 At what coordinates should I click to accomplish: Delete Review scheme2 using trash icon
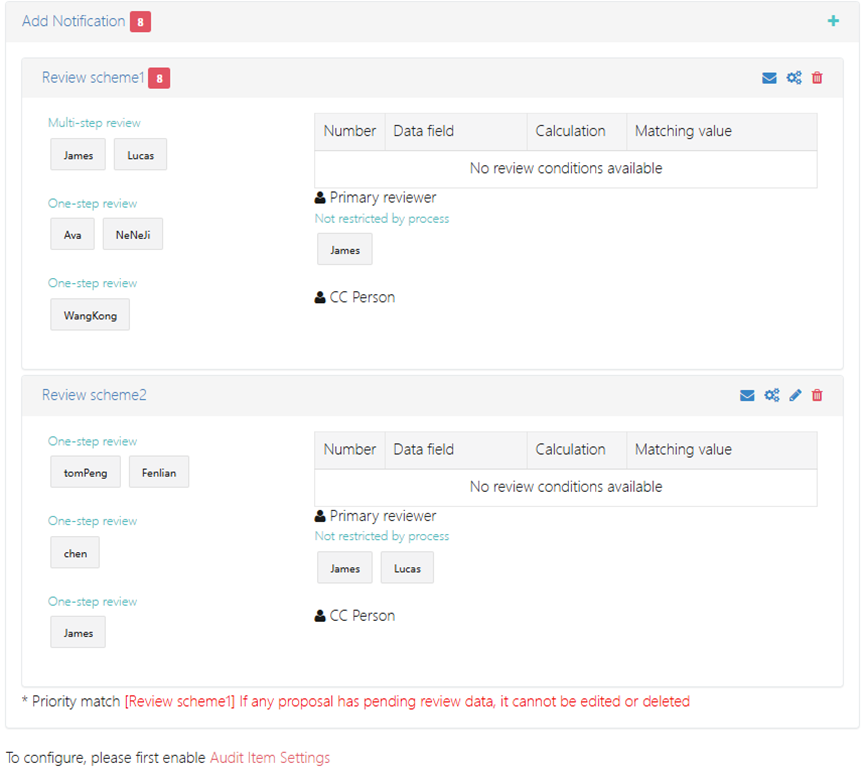(x=817, y=395)
